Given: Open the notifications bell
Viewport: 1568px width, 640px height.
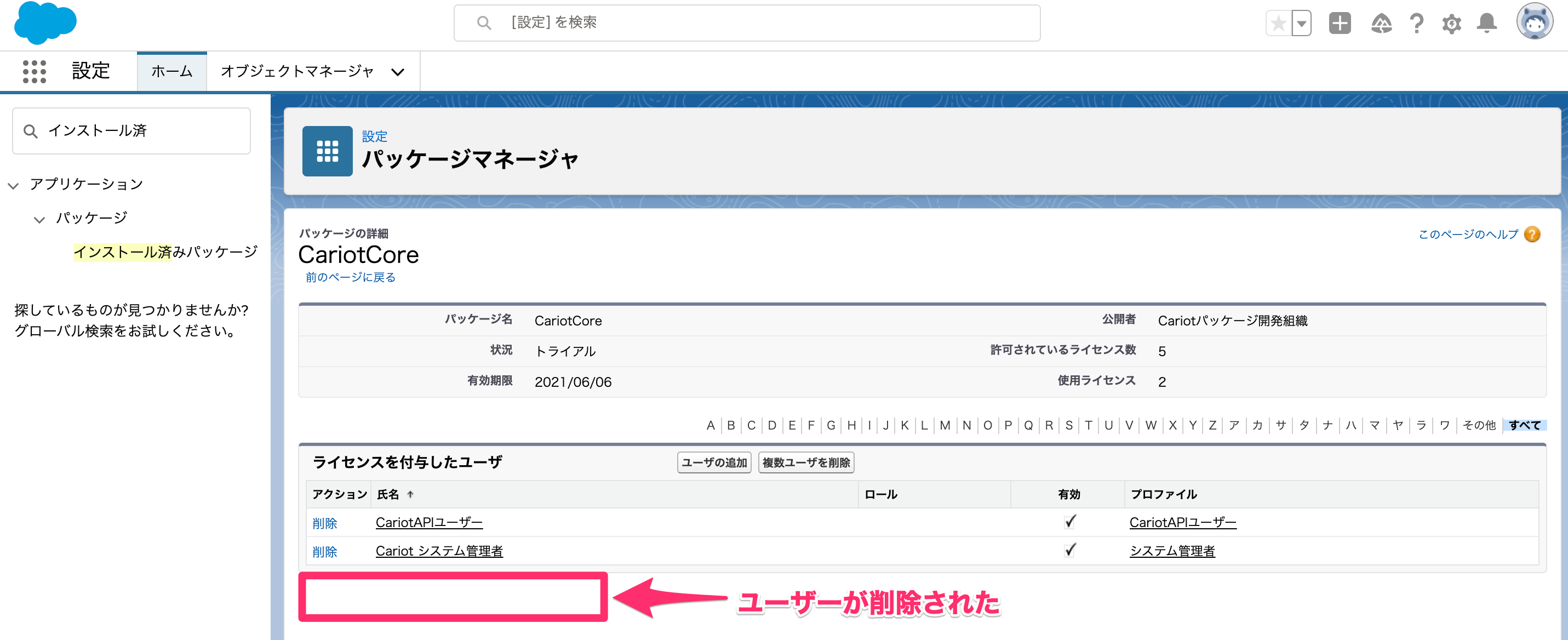Looking at the screenshot, I should [x=1486, y=24].
